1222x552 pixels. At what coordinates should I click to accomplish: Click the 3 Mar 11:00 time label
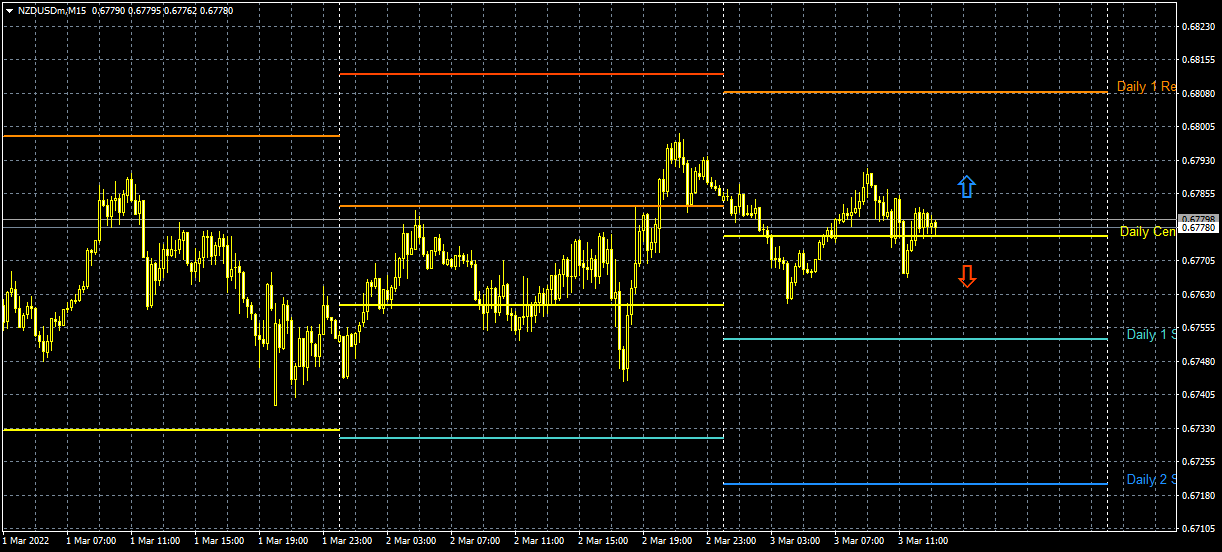coord(923,541)
